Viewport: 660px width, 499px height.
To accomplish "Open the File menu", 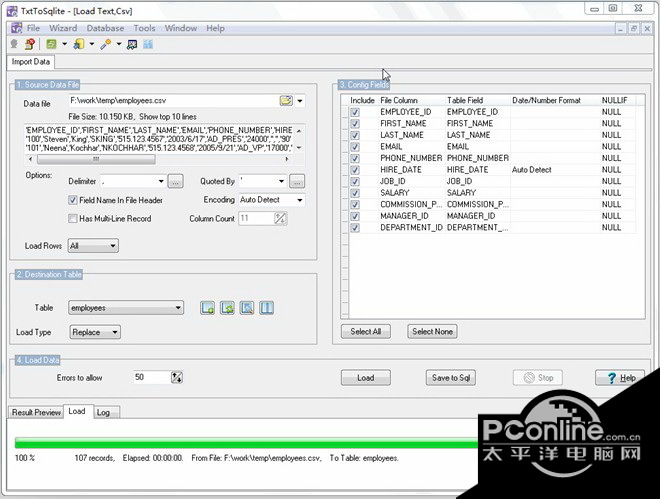I will tap(33, 28).
